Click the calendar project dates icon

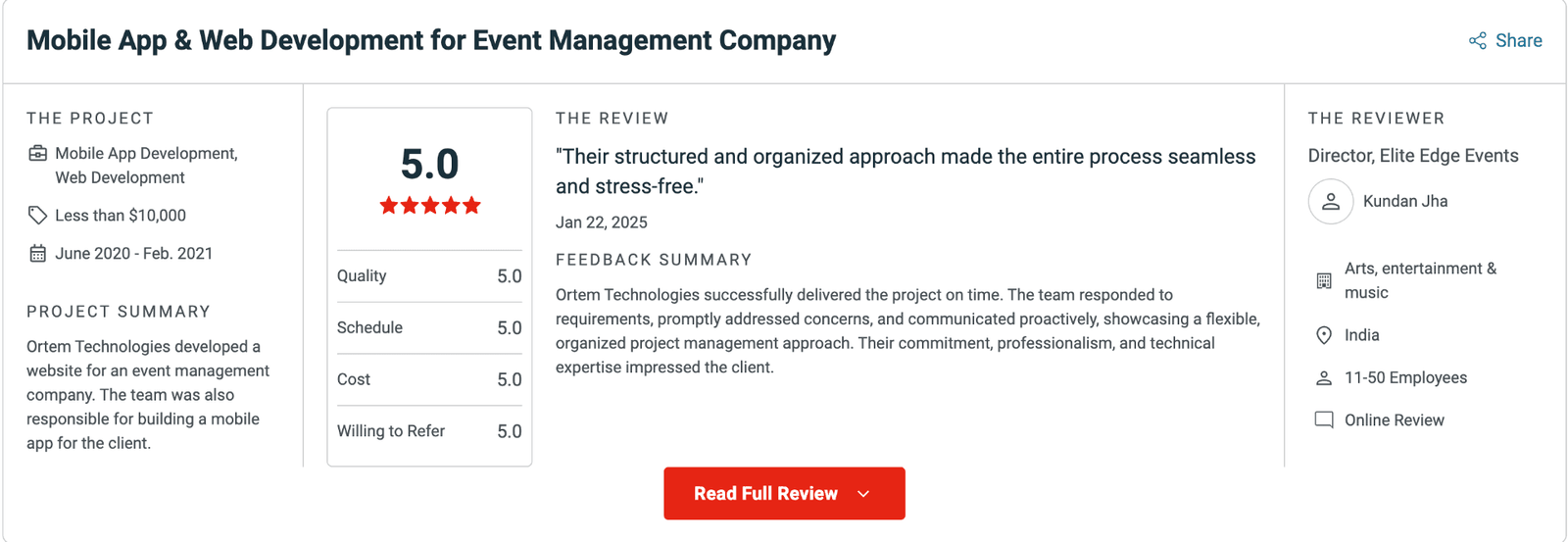point(37,254)
